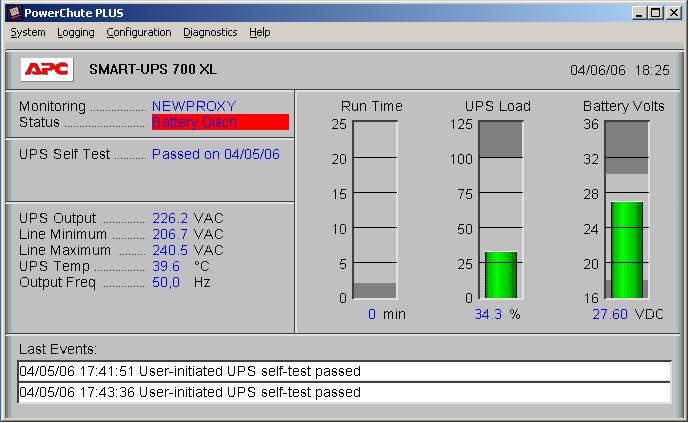Open the Diagnostics menu
The height and width of the screenshot is (423, 689).
(x=210, y=33)
